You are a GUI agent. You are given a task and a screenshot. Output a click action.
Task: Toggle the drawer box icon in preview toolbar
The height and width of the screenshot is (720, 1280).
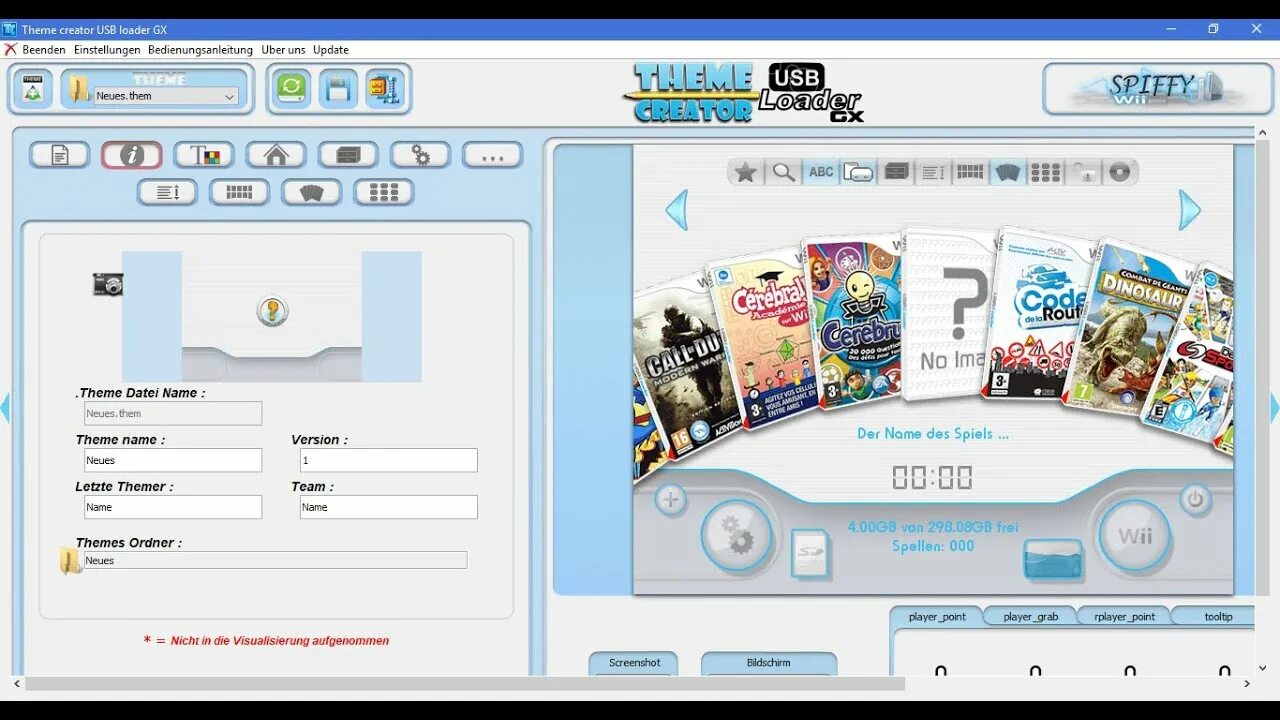896,172
